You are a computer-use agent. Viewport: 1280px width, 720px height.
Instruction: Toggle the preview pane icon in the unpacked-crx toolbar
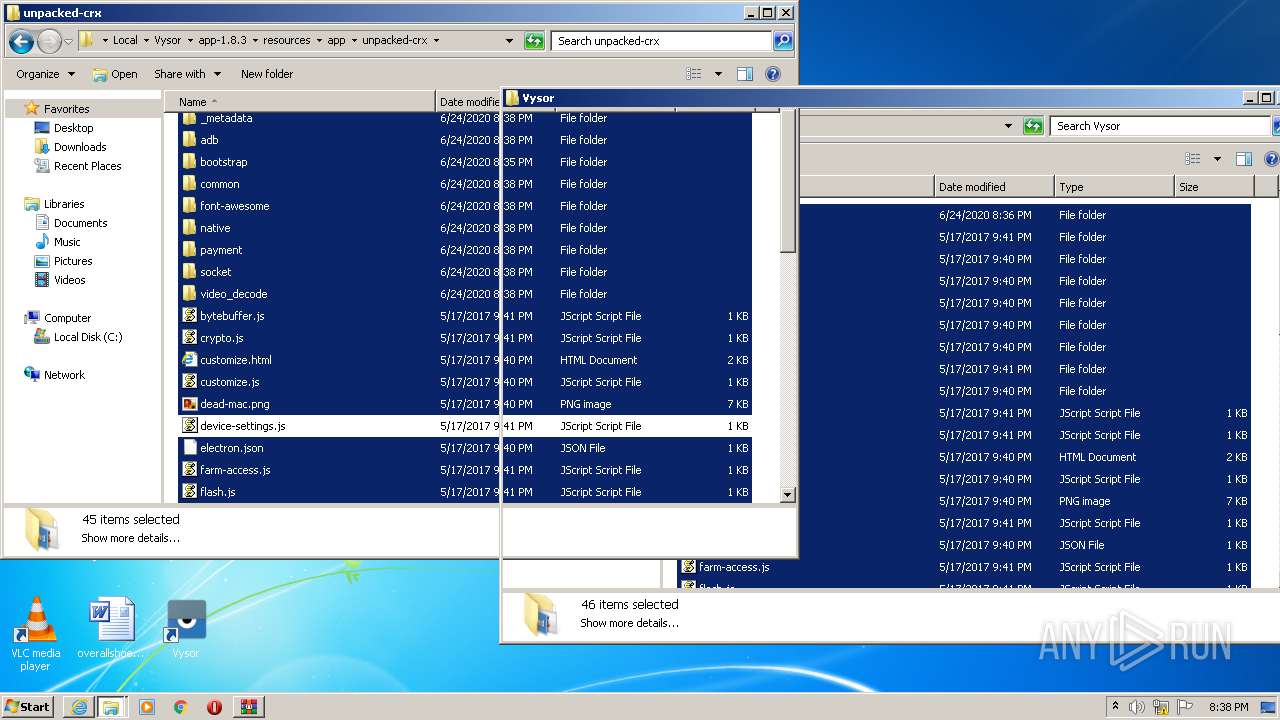pyautogui.click(x=744, y=74)
